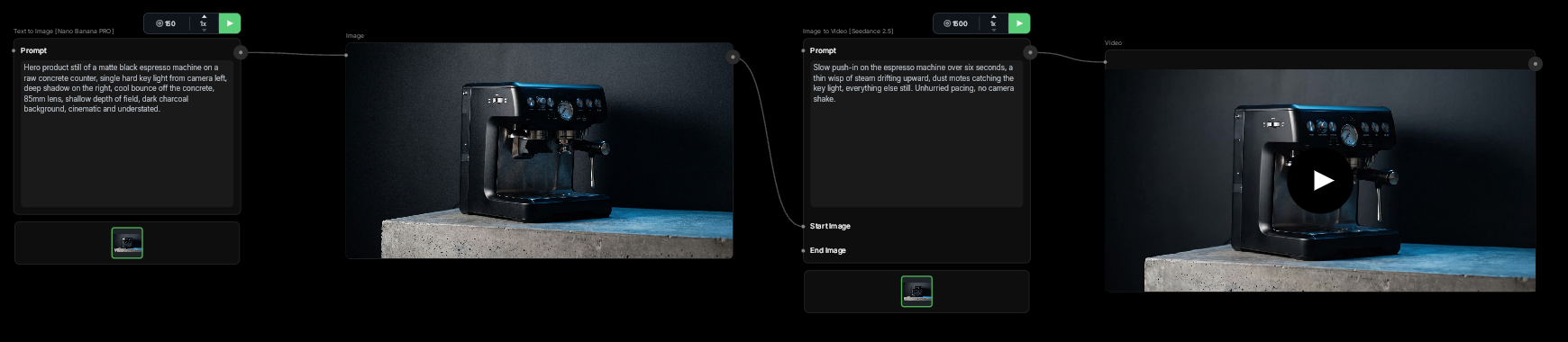
Task: Decrease Text to Image run count
Action: (204, 30)
